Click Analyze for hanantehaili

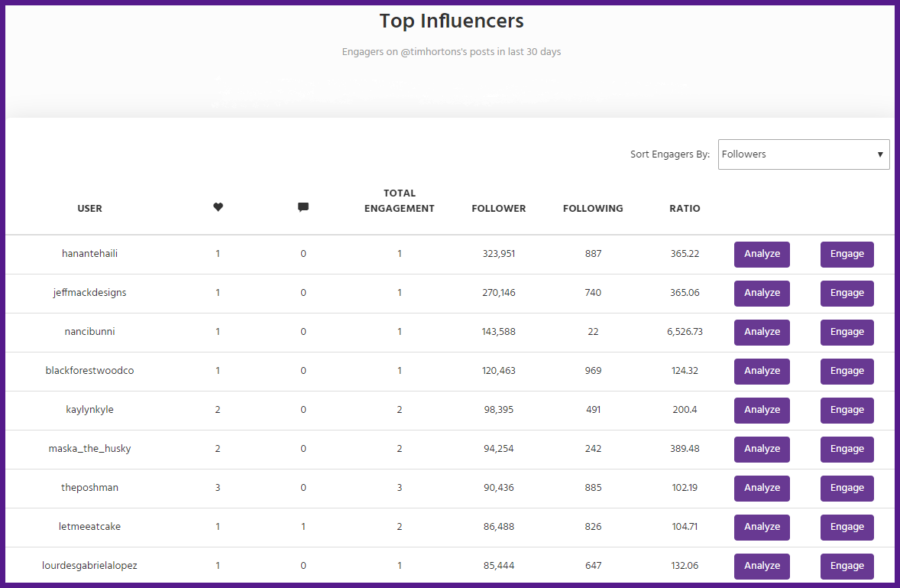click(x=761, y=254)
